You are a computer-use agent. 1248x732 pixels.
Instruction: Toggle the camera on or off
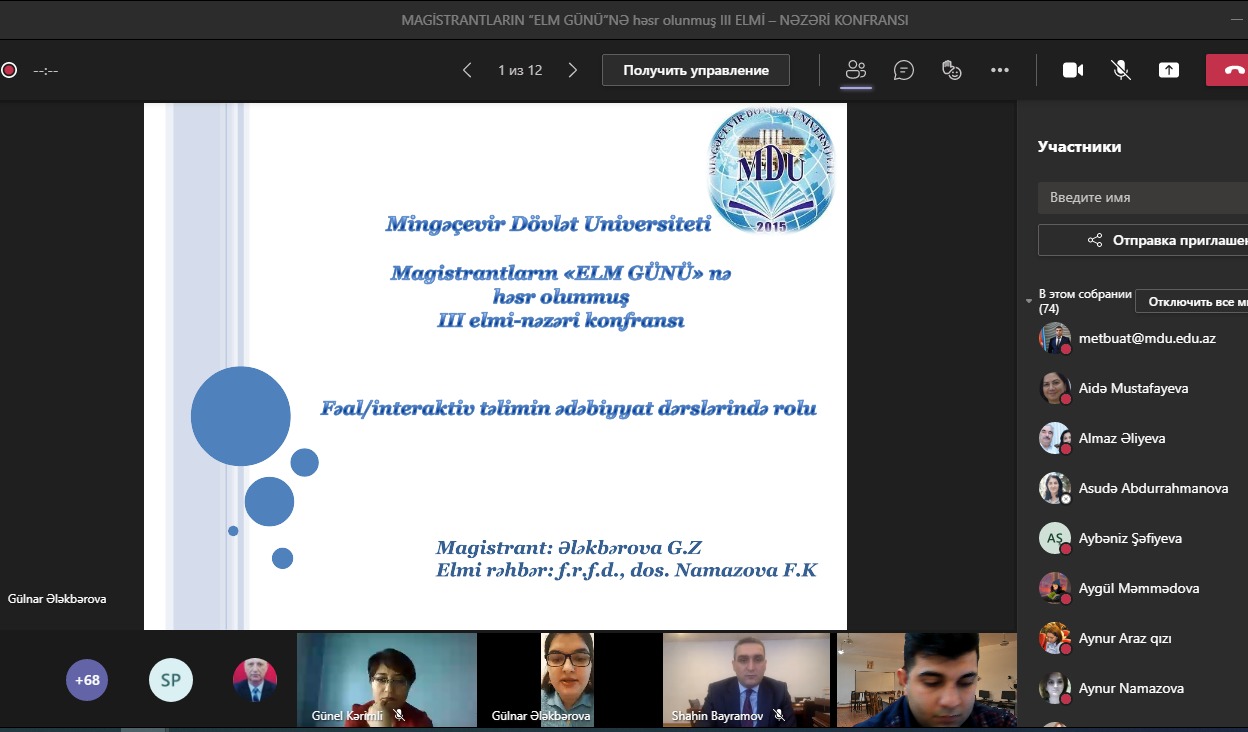click(x=1073, y=70)
